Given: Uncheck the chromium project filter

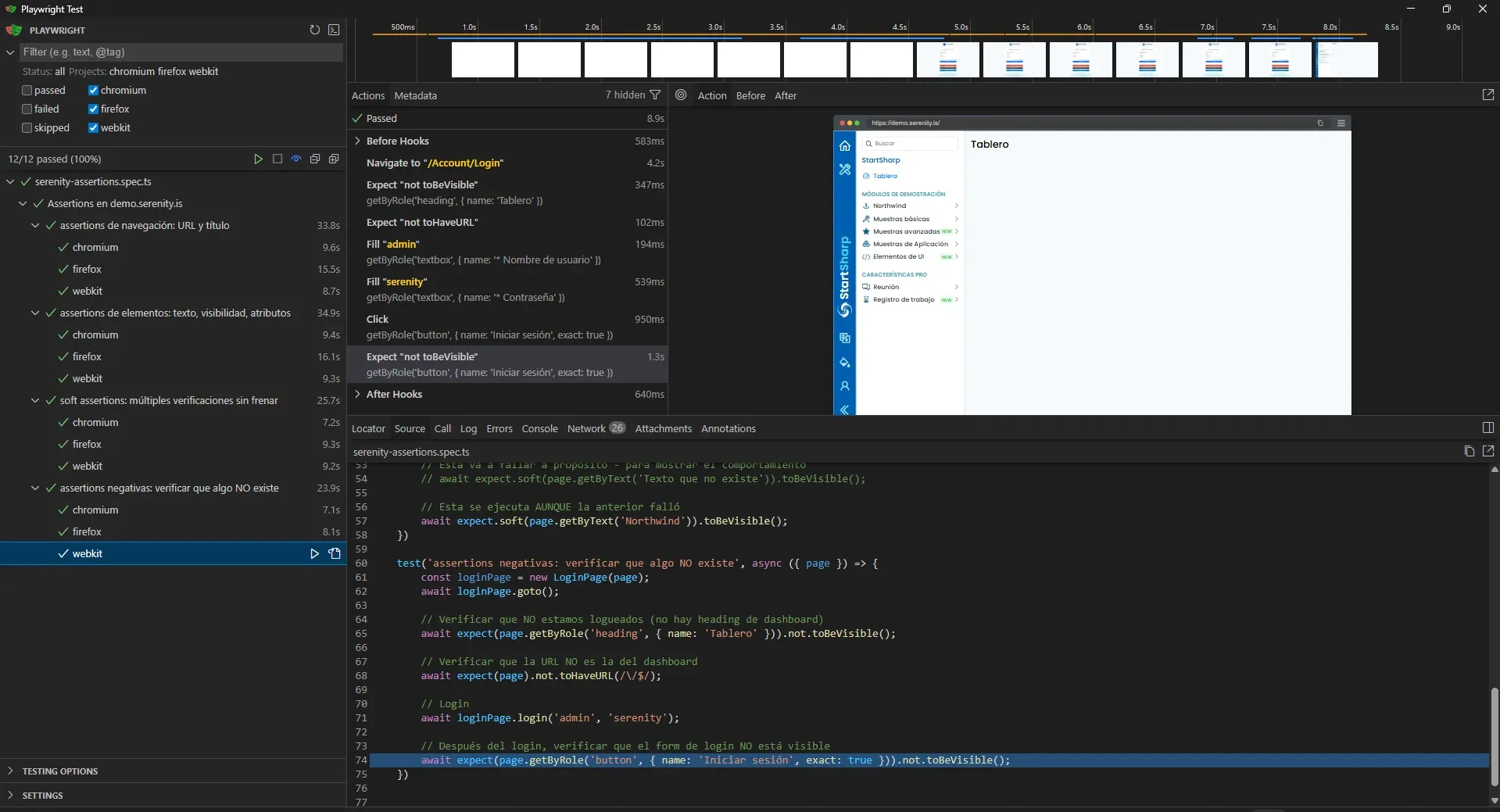Looking at the screenshot, I should click(94, 90).
